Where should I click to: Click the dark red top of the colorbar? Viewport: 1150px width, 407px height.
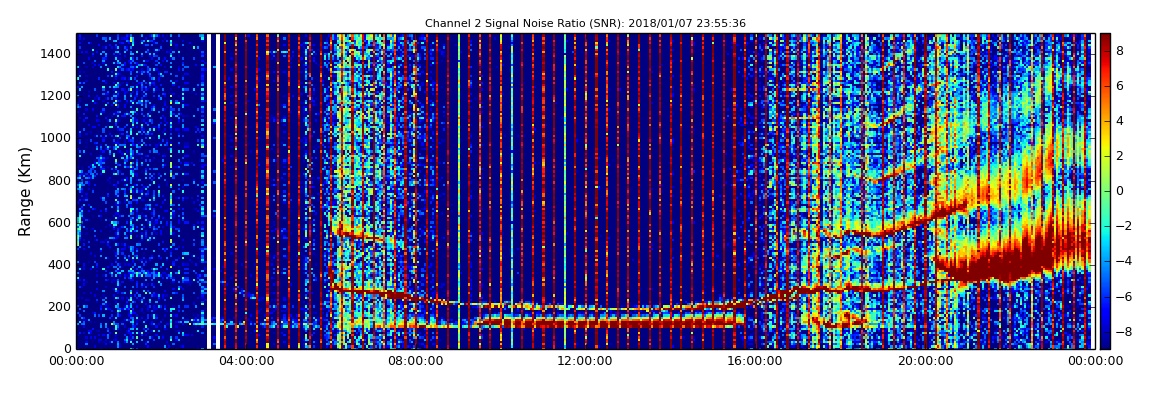coord(1105,40)
